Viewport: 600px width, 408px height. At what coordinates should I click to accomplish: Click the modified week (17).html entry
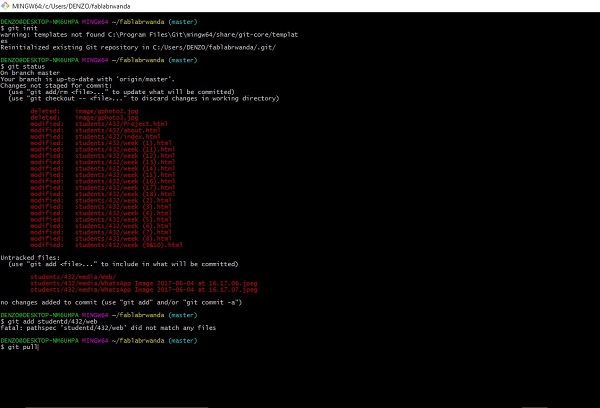click(x=103, y=188)
